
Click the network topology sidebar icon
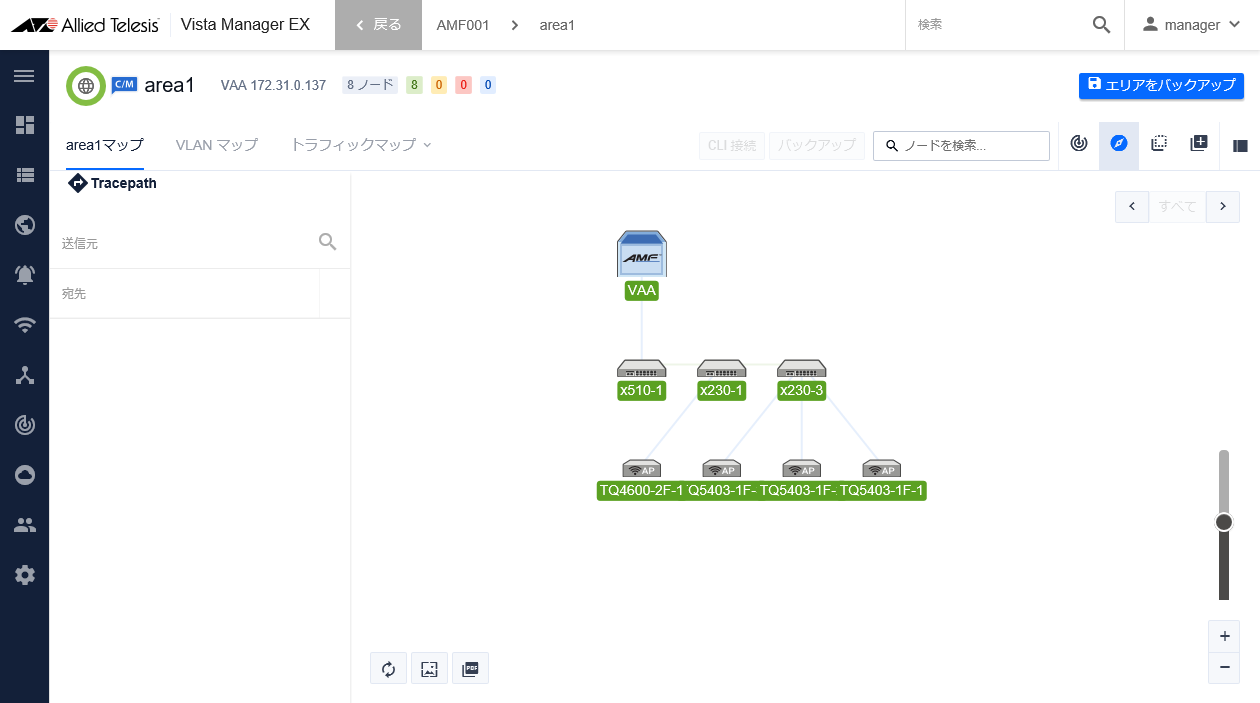24,375
